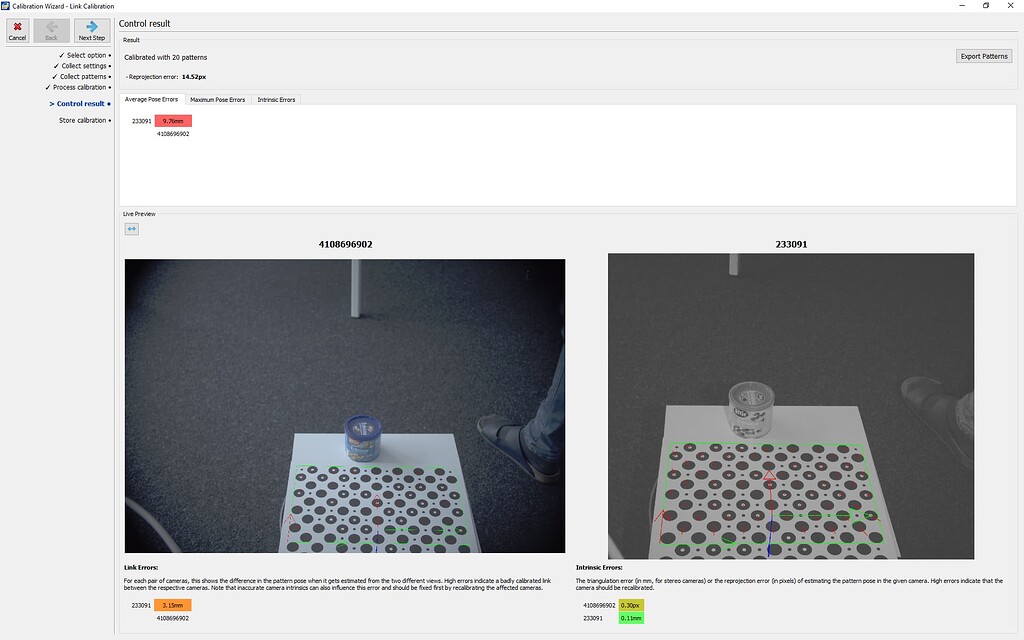Click the Live Preview resize arrows icon

pyautogui.click(x=133, y=228)
